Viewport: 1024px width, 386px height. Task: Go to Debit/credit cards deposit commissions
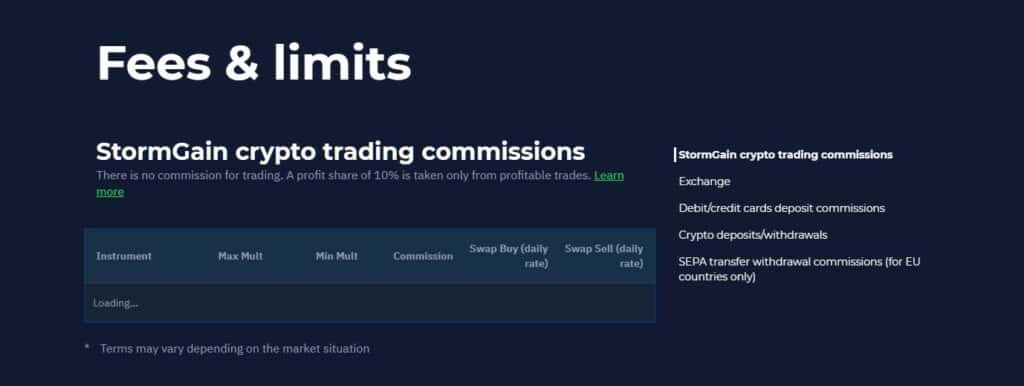click(782, 208)
